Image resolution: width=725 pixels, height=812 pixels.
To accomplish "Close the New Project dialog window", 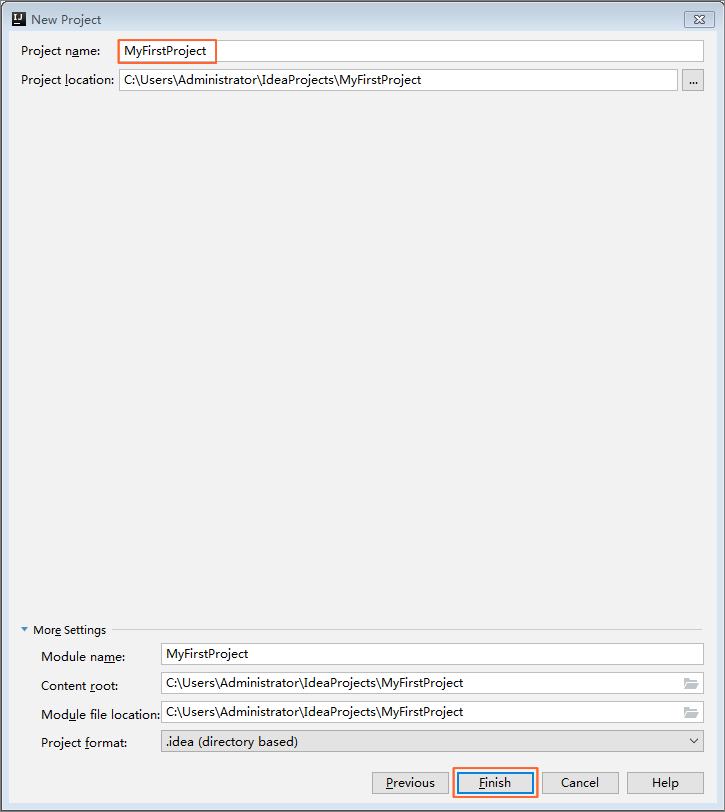I will click(698, 19).
